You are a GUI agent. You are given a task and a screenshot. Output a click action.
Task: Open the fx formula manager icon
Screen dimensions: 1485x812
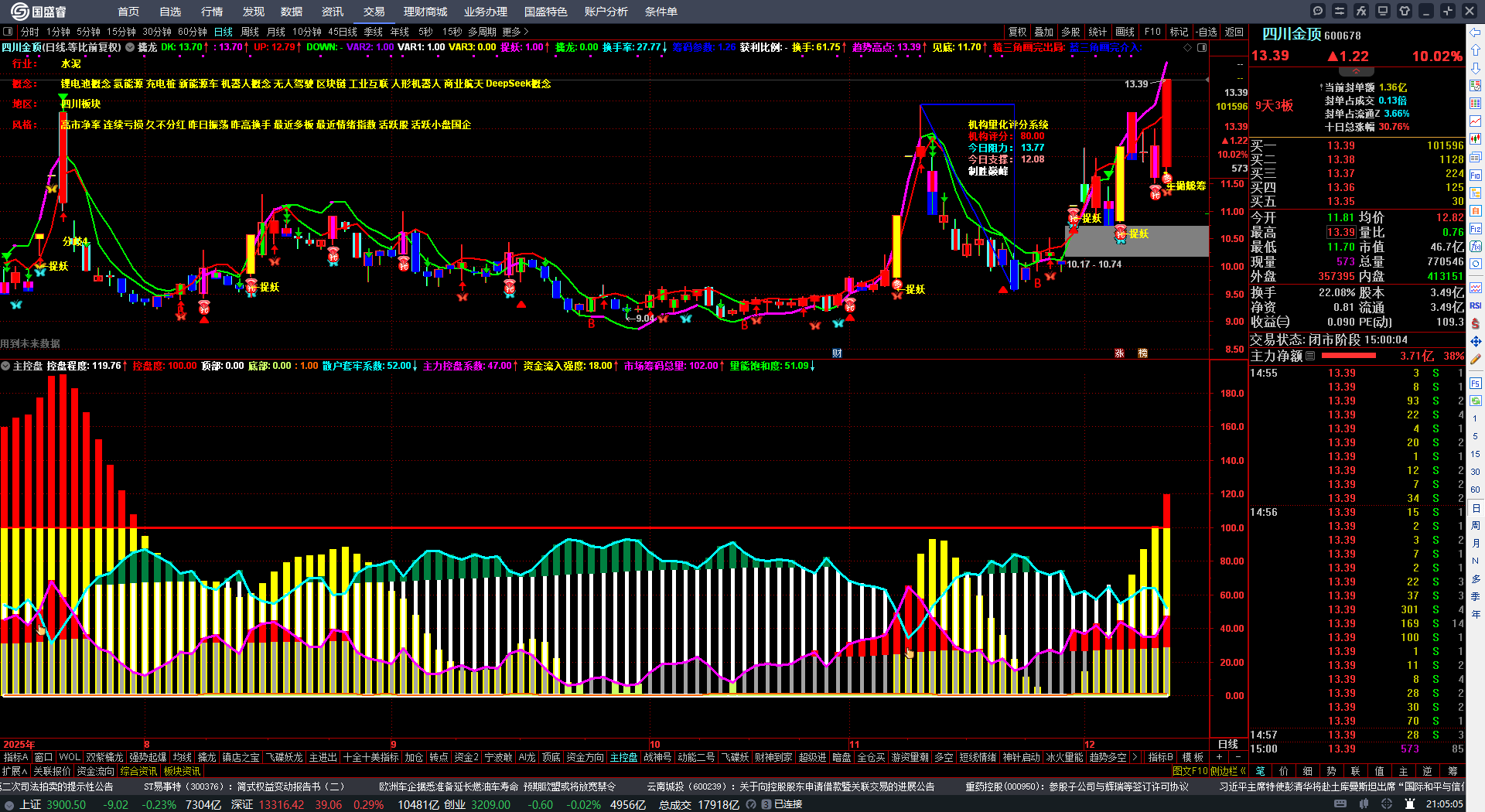[x=1361, y=11]
